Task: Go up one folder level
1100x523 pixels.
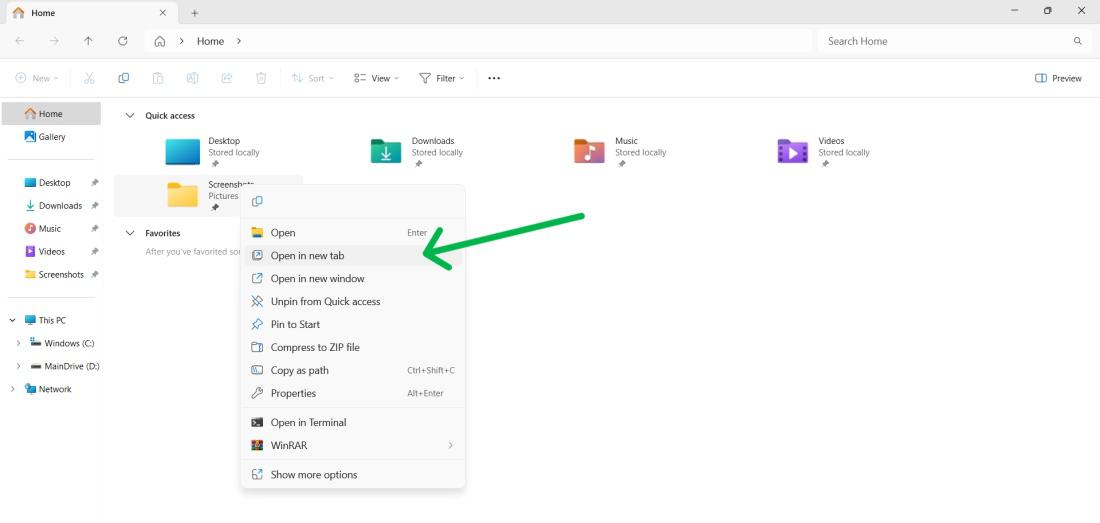Action: coord(88,41)
